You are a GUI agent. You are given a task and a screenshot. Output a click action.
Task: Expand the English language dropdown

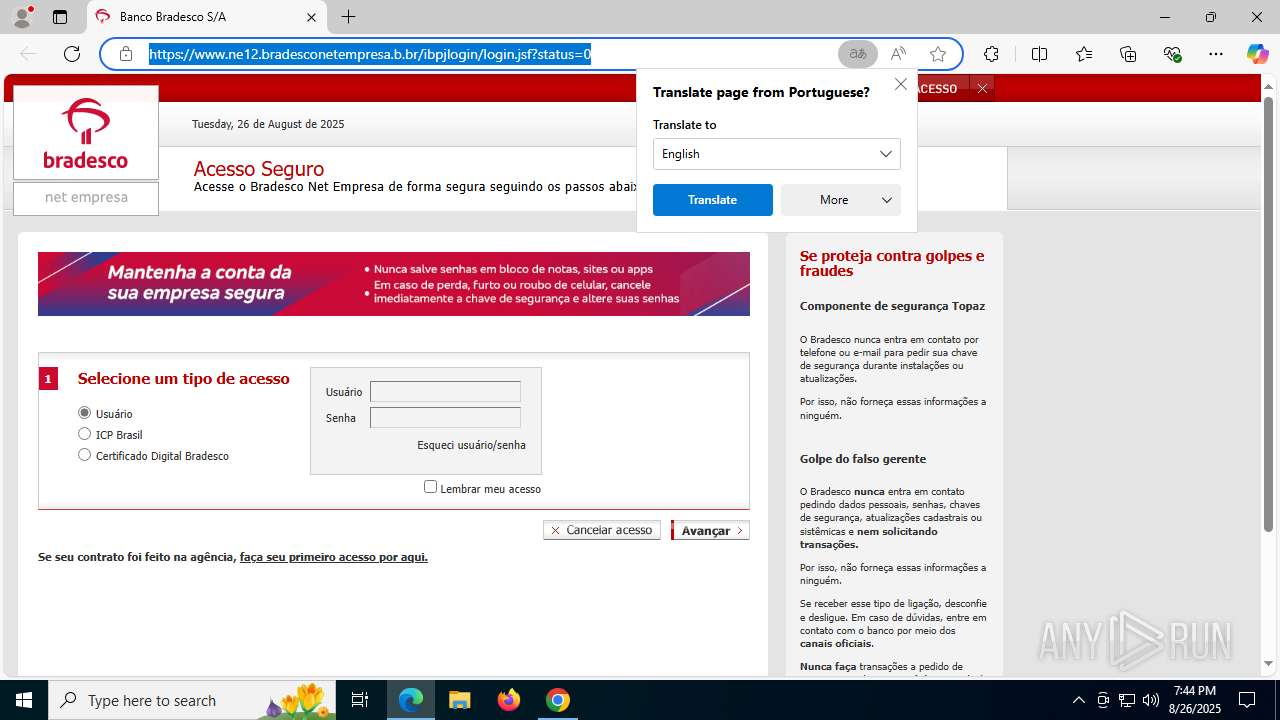(776, 154)
